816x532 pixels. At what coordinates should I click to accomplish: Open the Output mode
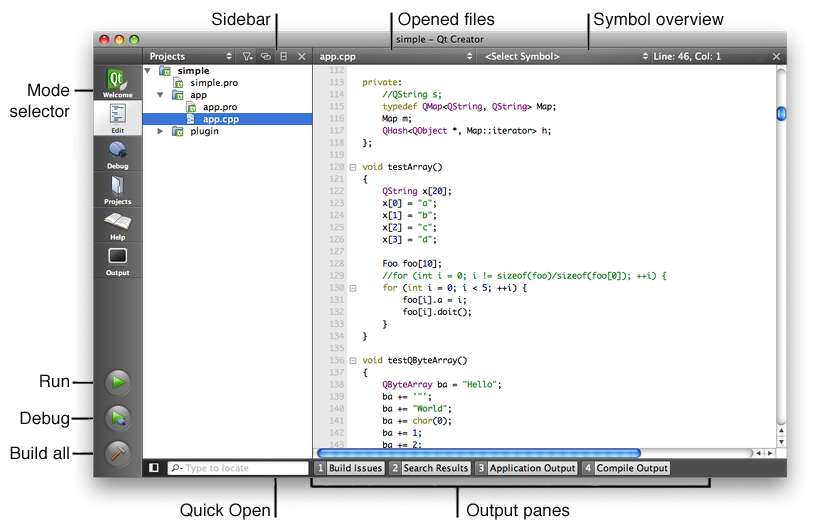click(118, 261)
